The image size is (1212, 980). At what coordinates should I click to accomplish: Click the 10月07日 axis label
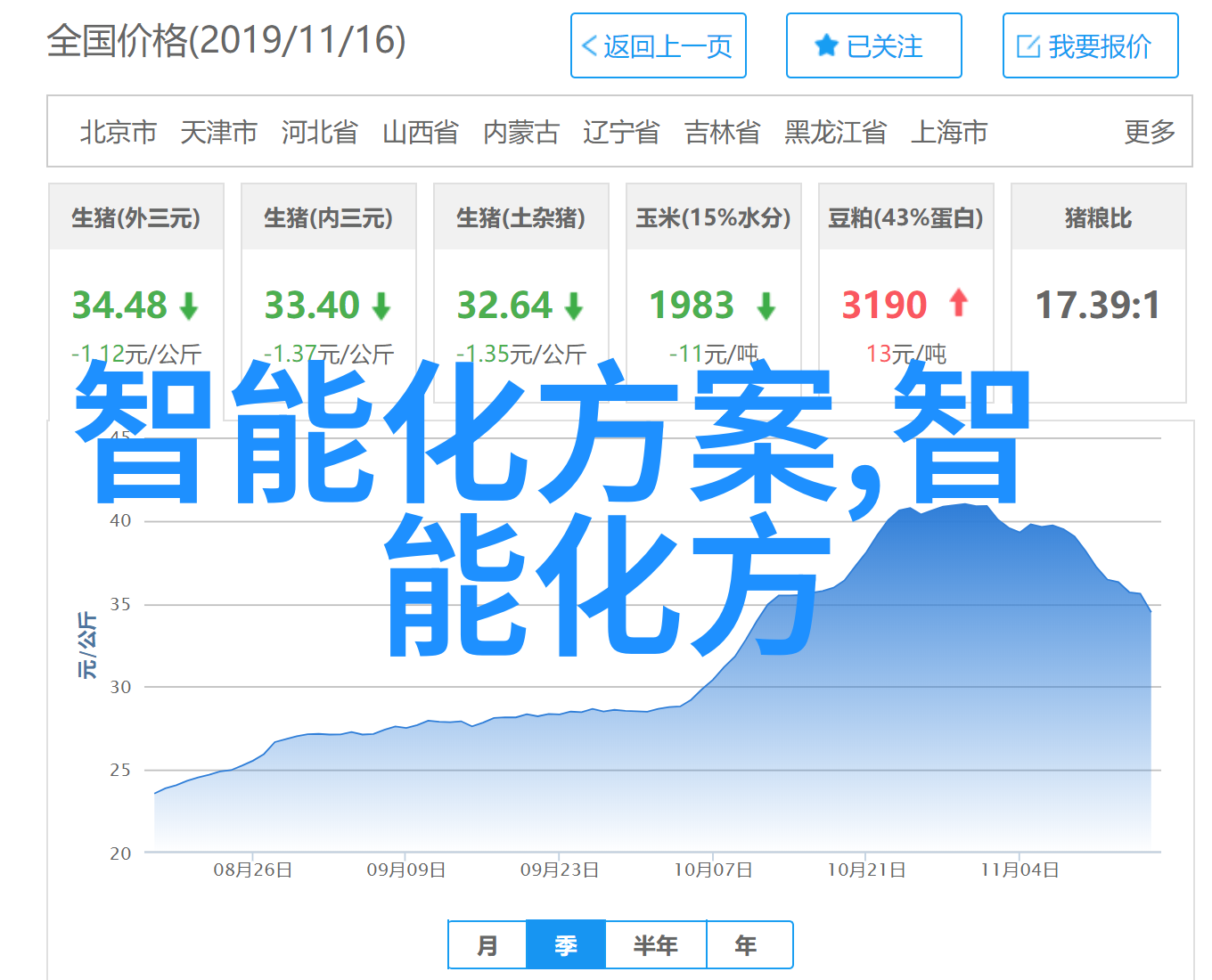pyautogui.click(x=713, y=870)
